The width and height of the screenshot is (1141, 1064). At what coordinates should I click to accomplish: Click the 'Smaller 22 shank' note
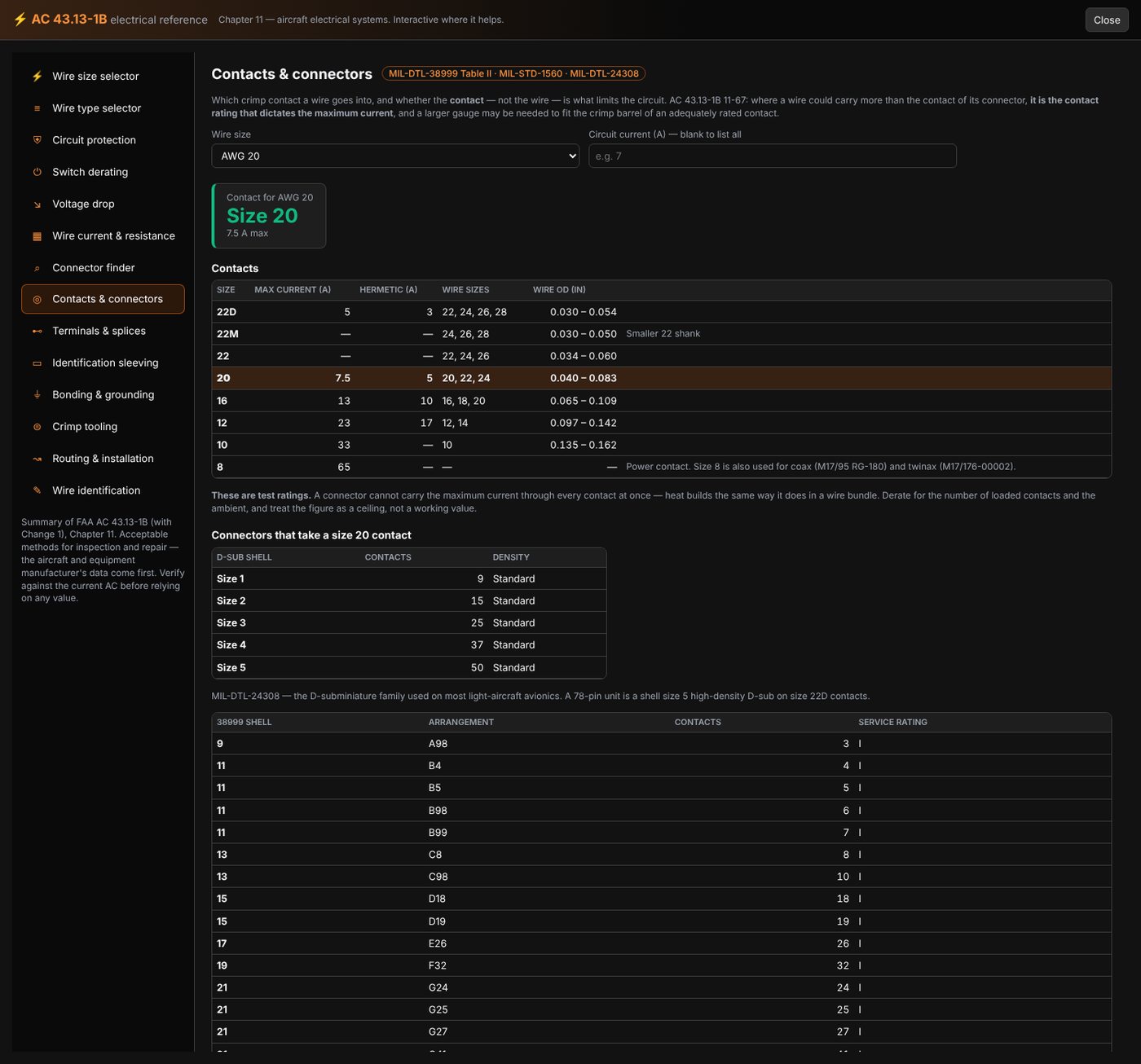(x=663, y=334)
